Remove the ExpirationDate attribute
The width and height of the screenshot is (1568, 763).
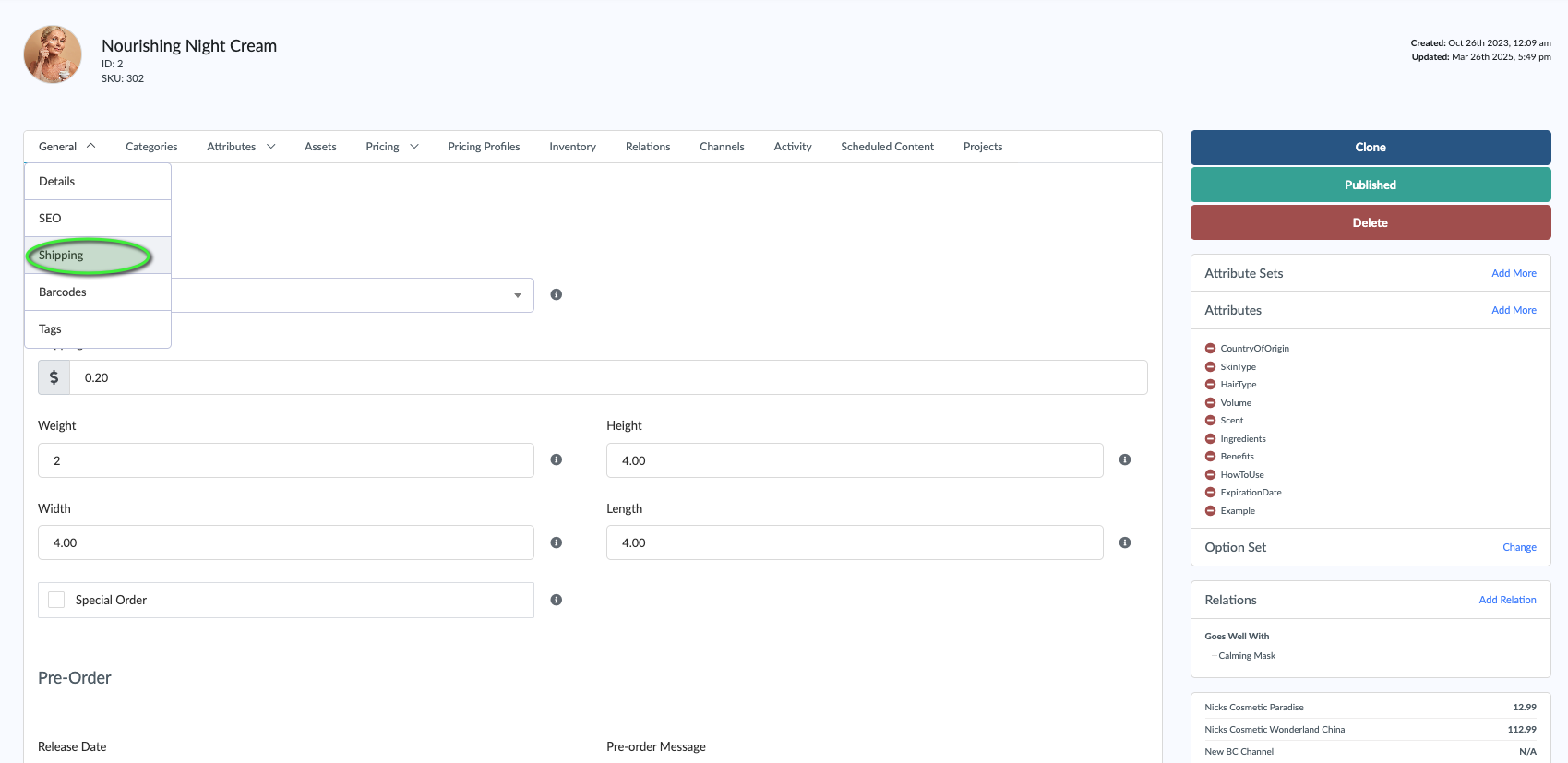click(x=1210, y=493)
